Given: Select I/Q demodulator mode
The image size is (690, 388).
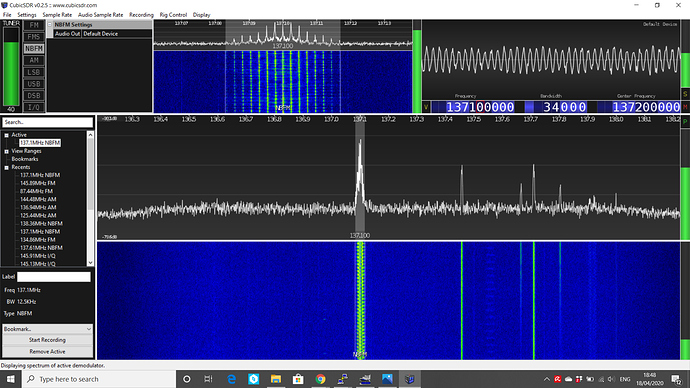Looking at the screenshot, I should [34, 107].
